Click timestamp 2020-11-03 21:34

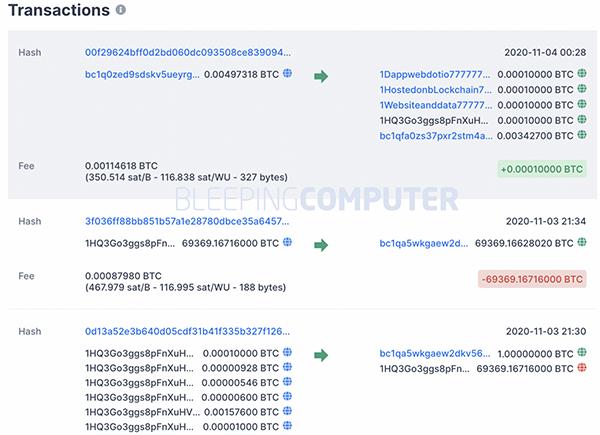click(546, 221)
